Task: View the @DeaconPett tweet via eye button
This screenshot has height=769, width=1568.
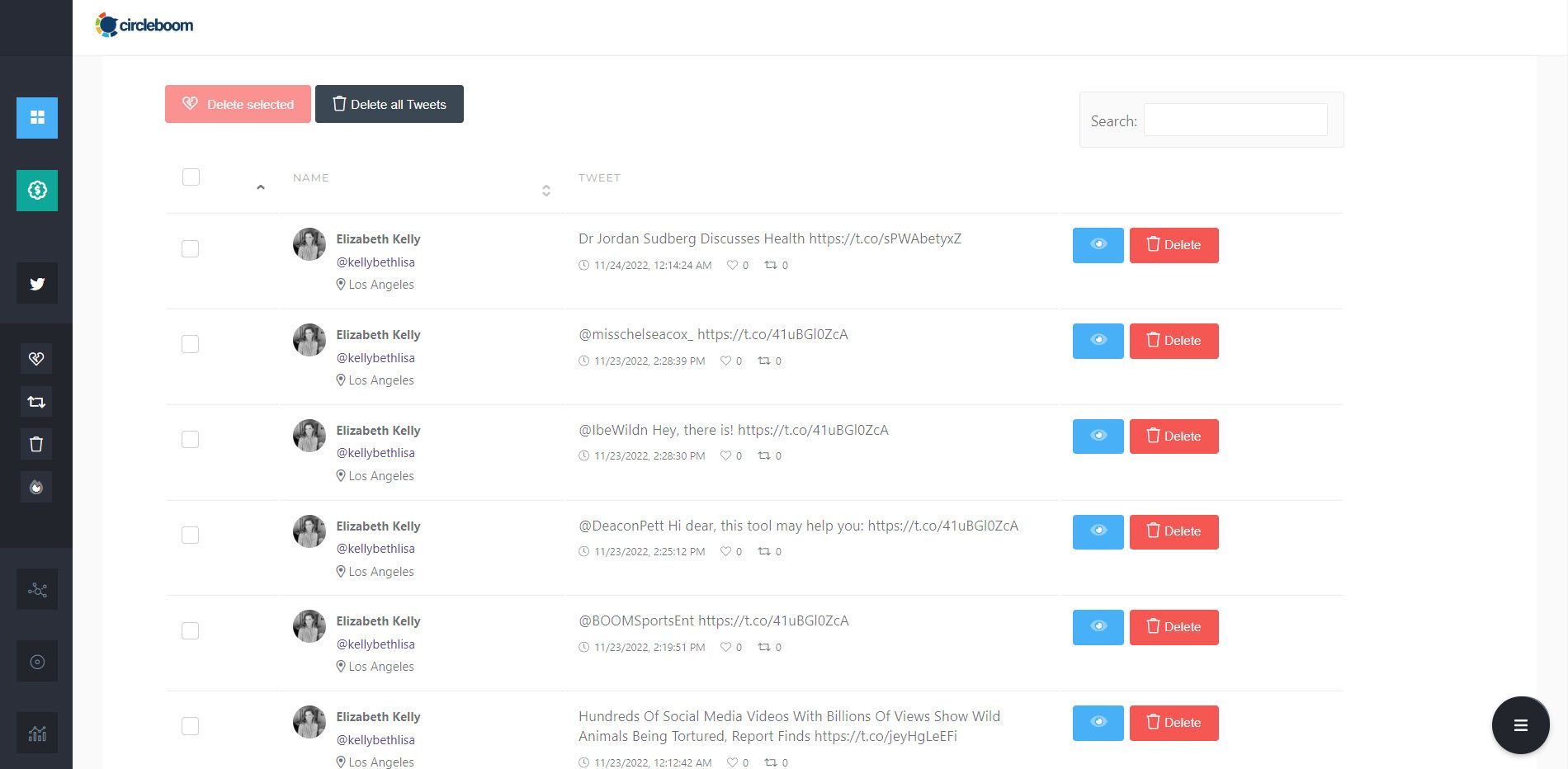Action: 1098,531
